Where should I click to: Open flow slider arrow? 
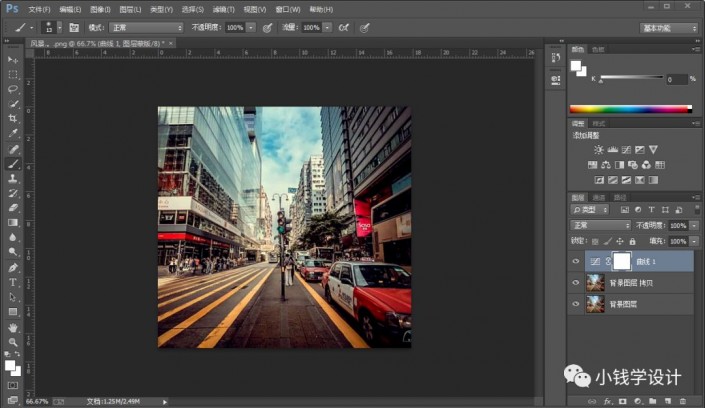coord(327,28)
